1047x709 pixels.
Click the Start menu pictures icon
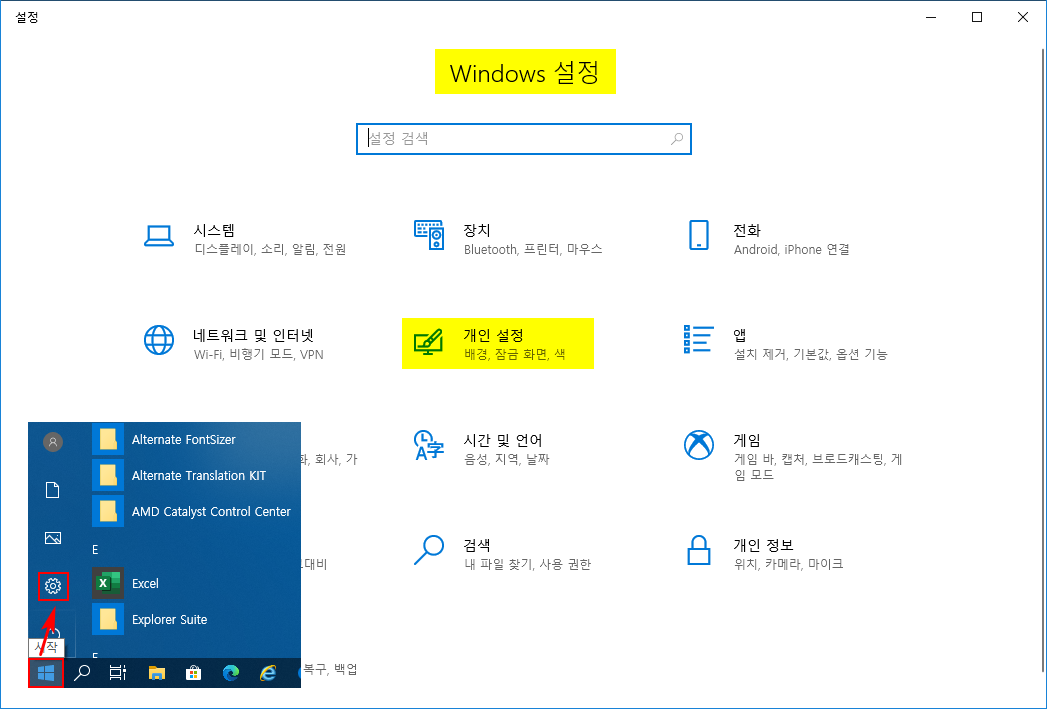click(53, 538)
